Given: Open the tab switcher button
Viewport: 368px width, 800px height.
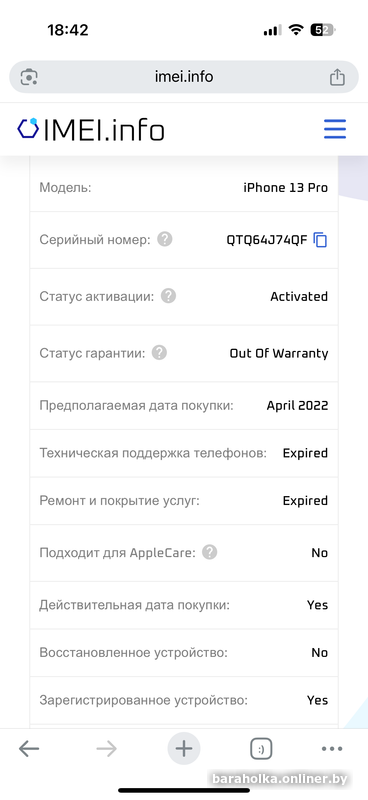Looking at the screenshot, I should (x=261, y=749).
